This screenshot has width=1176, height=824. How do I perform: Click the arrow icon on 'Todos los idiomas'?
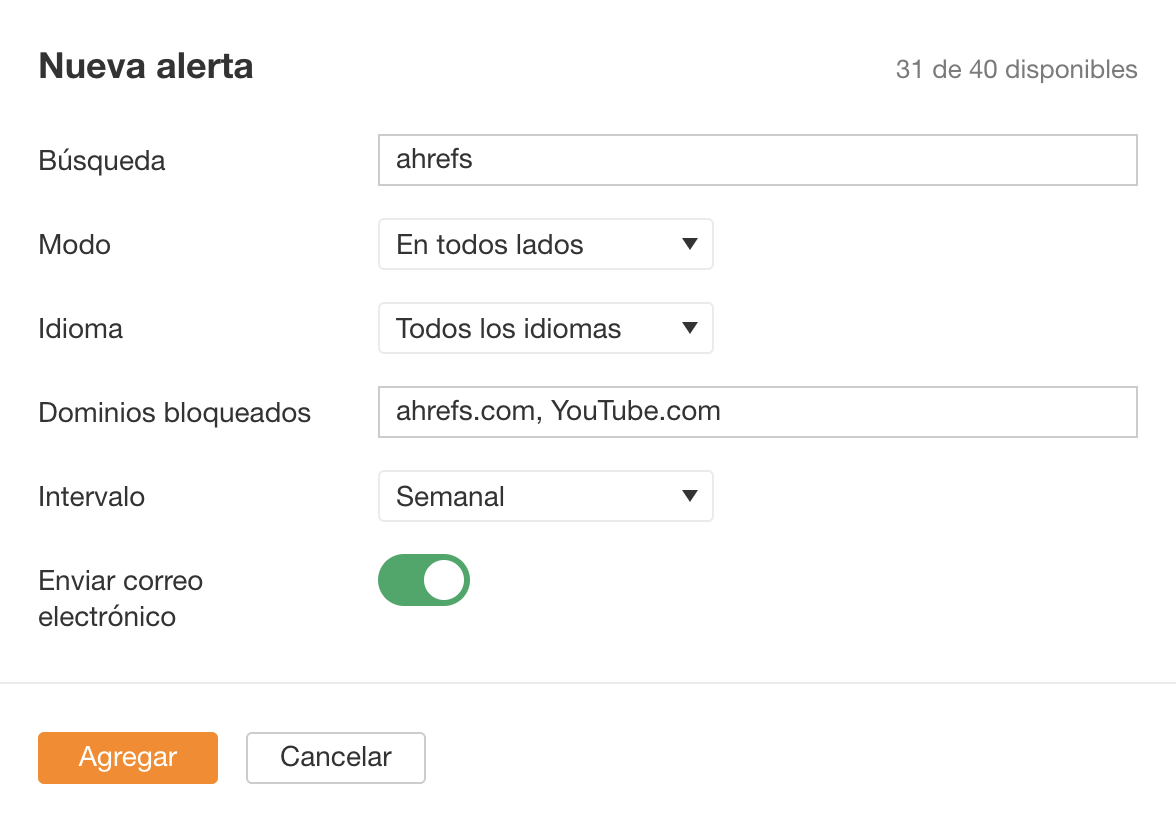(x=688, y=329)
